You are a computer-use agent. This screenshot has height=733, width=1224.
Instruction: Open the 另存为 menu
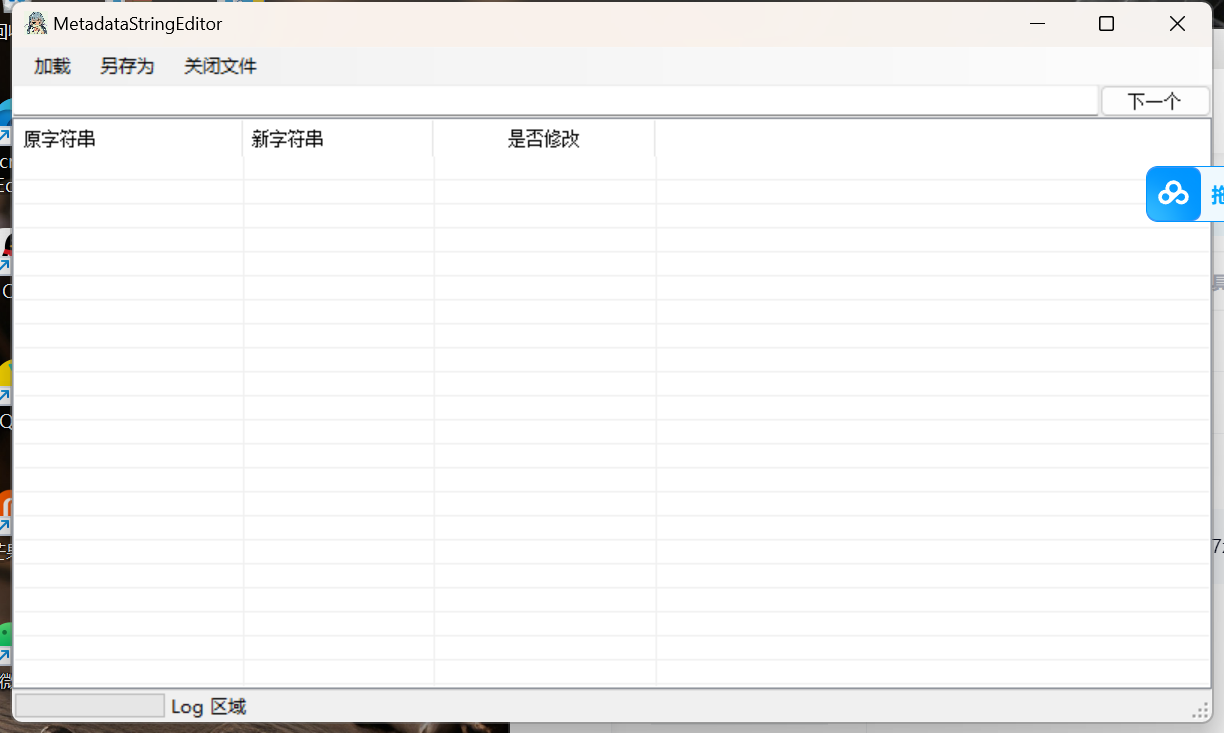point(127,66)
